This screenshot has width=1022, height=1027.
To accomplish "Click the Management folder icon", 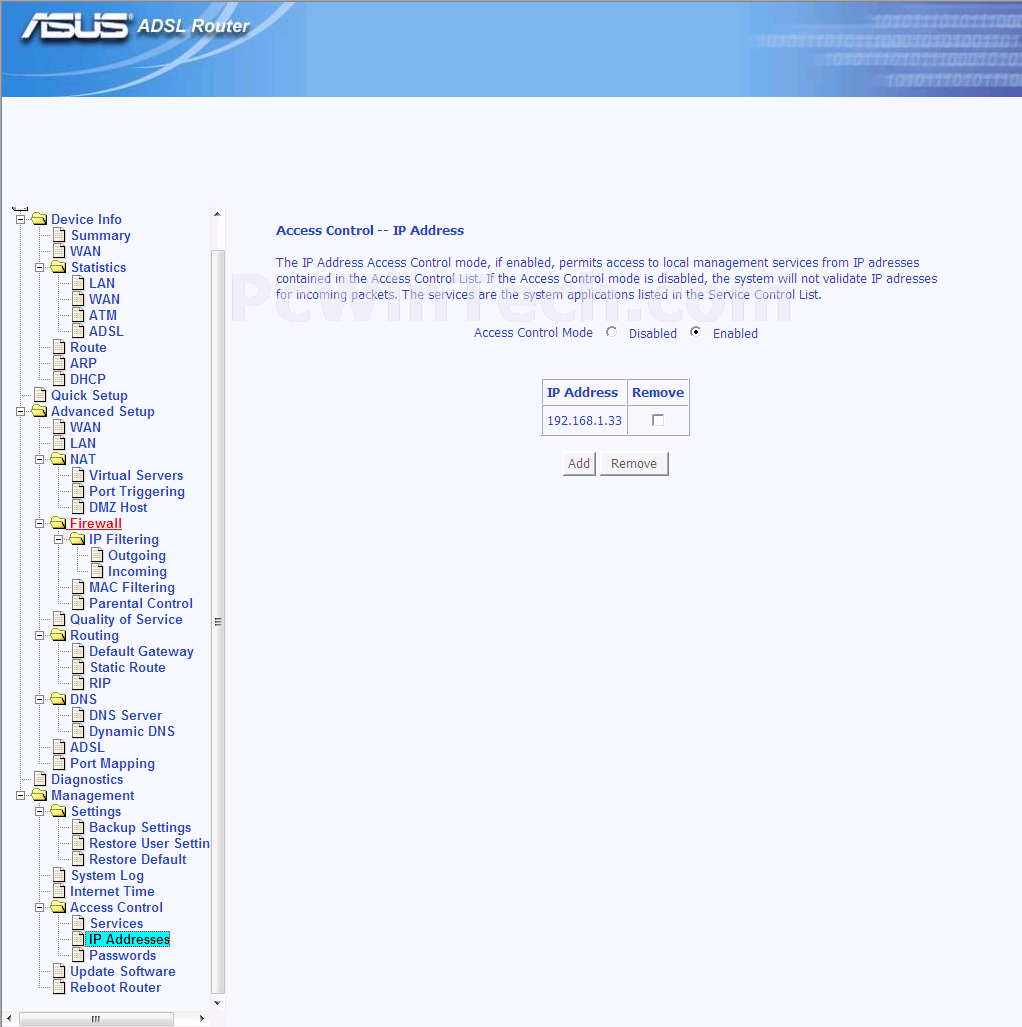I will click(39, 794).
